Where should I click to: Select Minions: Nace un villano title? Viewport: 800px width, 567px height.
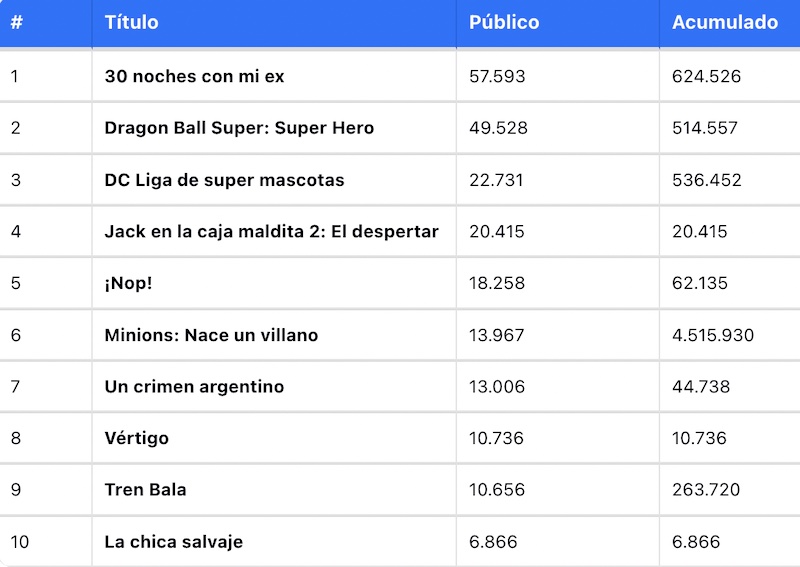pyautogui.click(x=211, y=335)
